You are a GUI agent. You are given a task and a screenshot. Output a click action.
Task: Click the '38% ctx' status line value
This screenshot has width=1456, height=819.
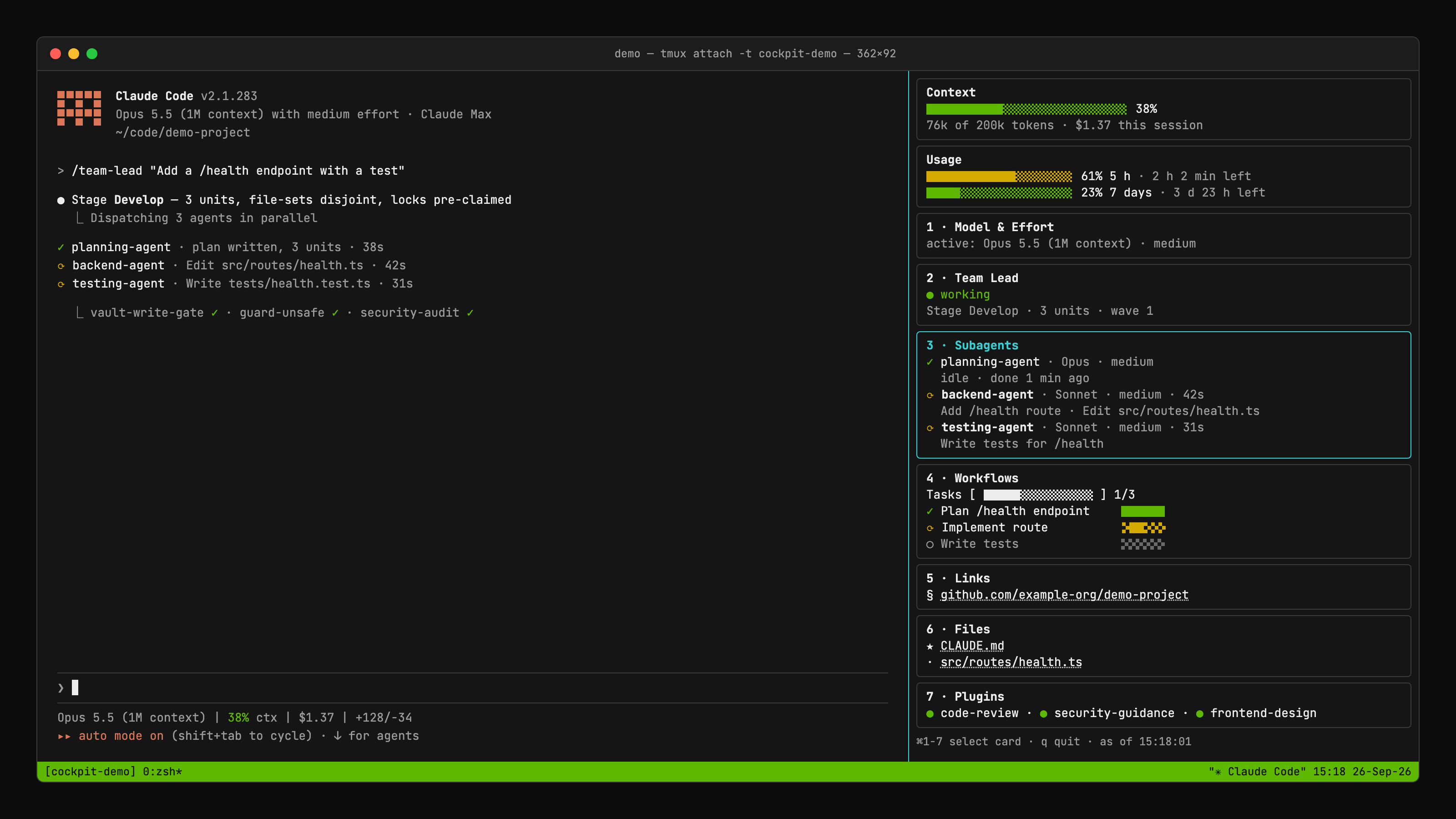click(x=252, y=718)
